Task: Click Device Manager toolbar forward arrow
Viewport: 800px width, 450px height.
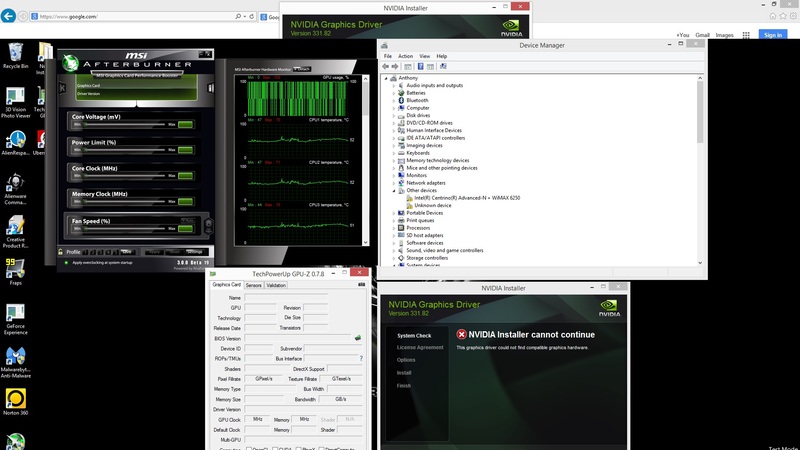Action: [x=395, y=66]
